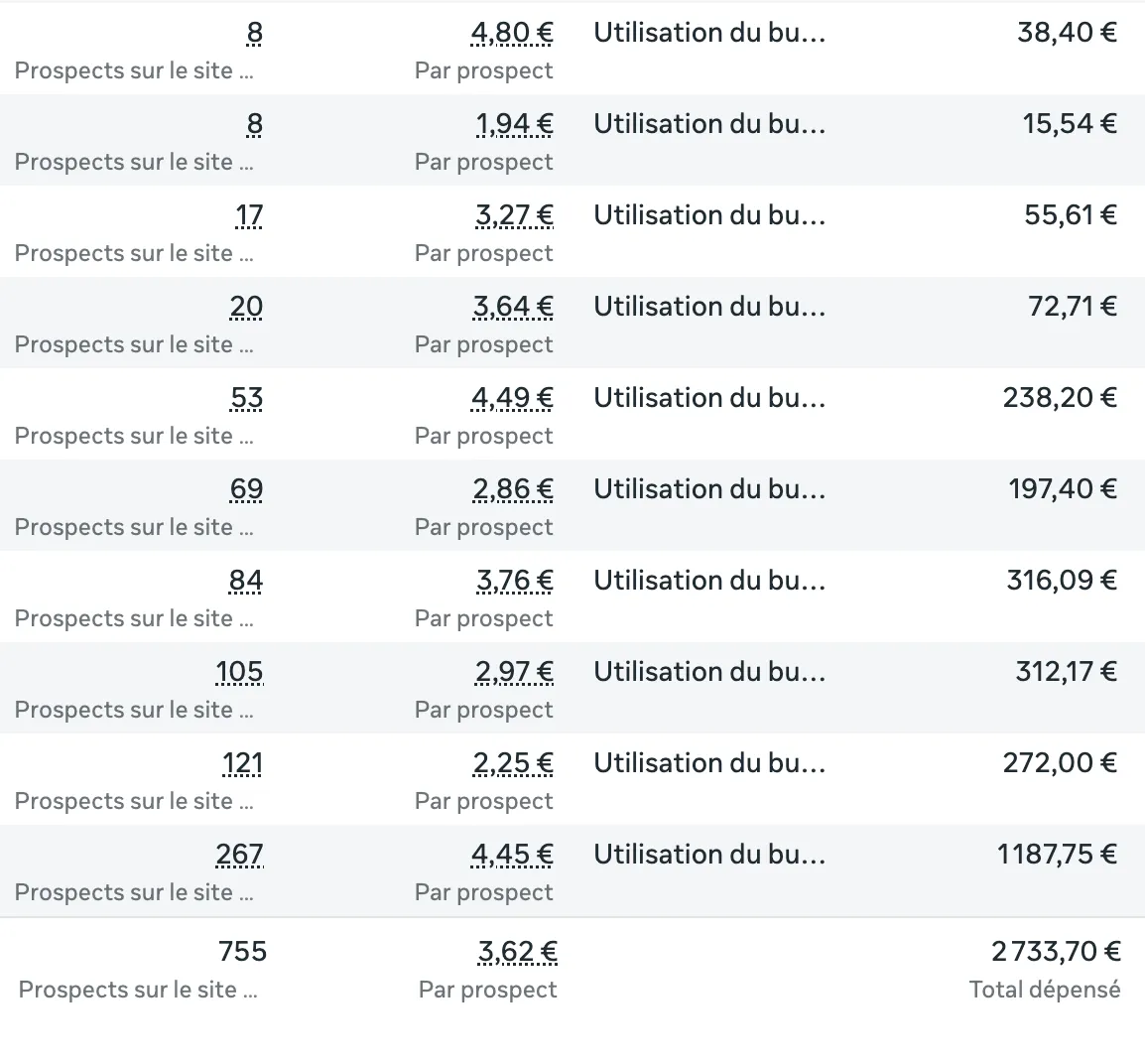Click the 3,27 € per prospect value
The width and height of the screenshot is (1145, 1064).
pyautogui.click(x=514, y=215)
